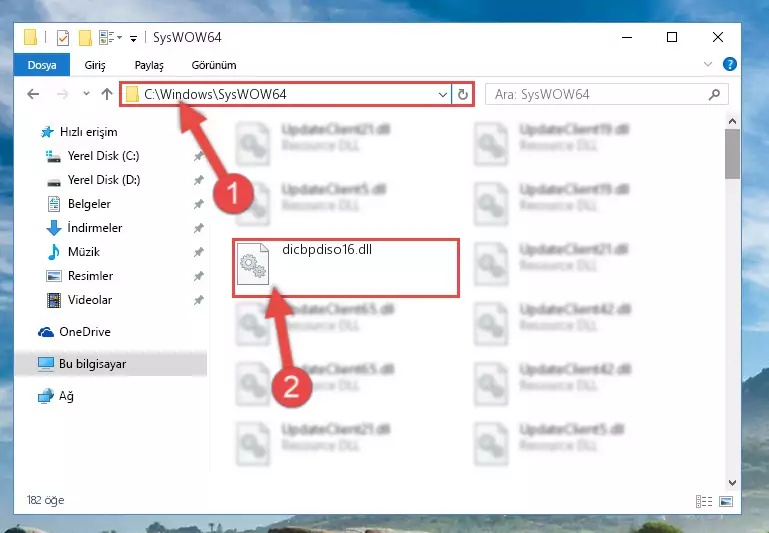
Task: Click the address bar path C:\Windows\SysWOW64
Action: pyautogui.click(x=215, y=94)
